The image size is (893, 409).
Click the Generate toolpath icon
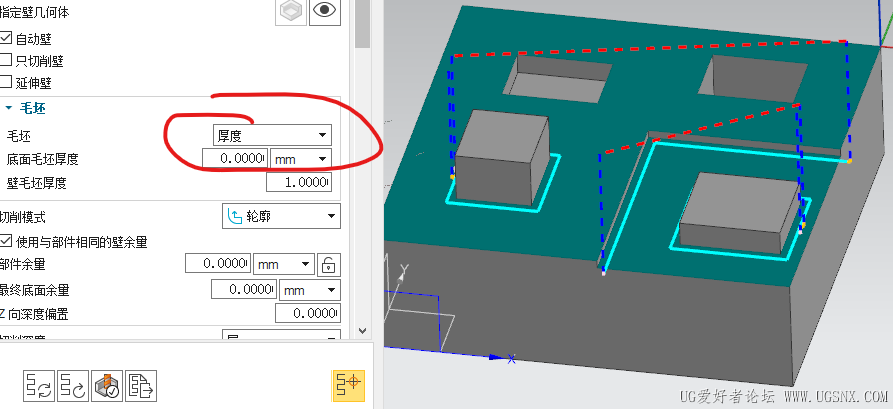click(39, 386)
